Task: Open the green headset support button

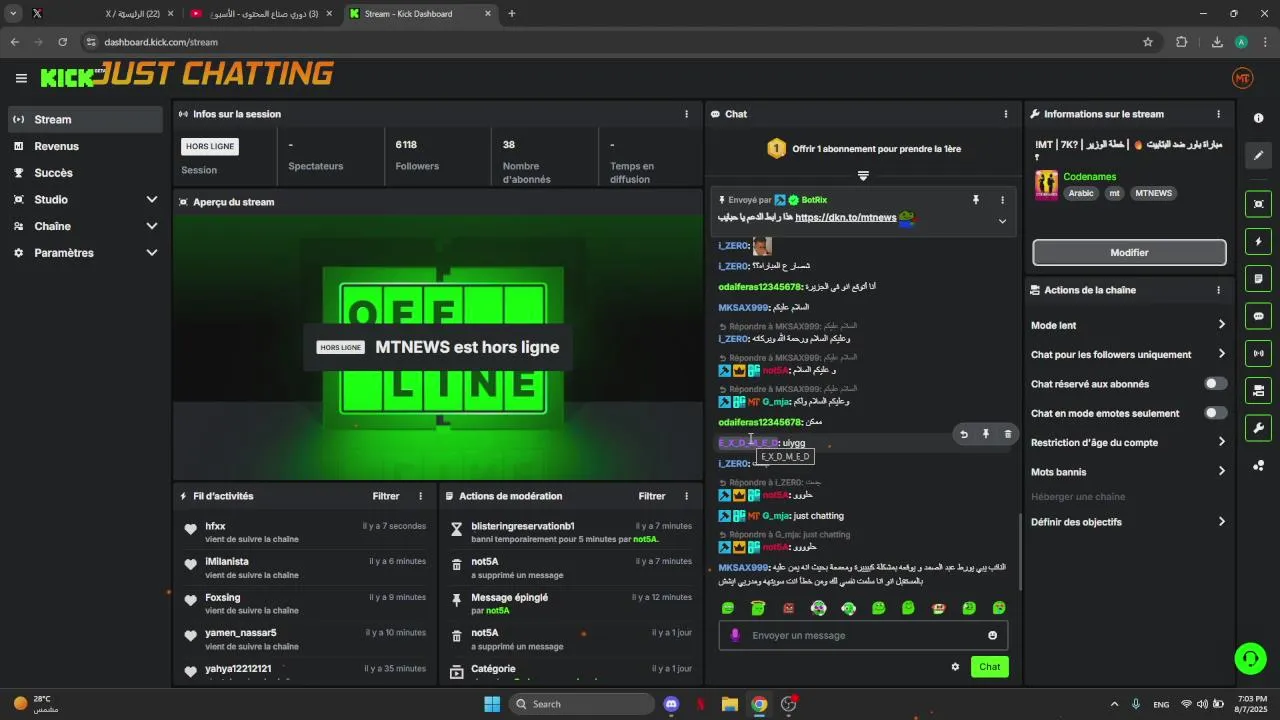Action: click(x=1250, y=658)
